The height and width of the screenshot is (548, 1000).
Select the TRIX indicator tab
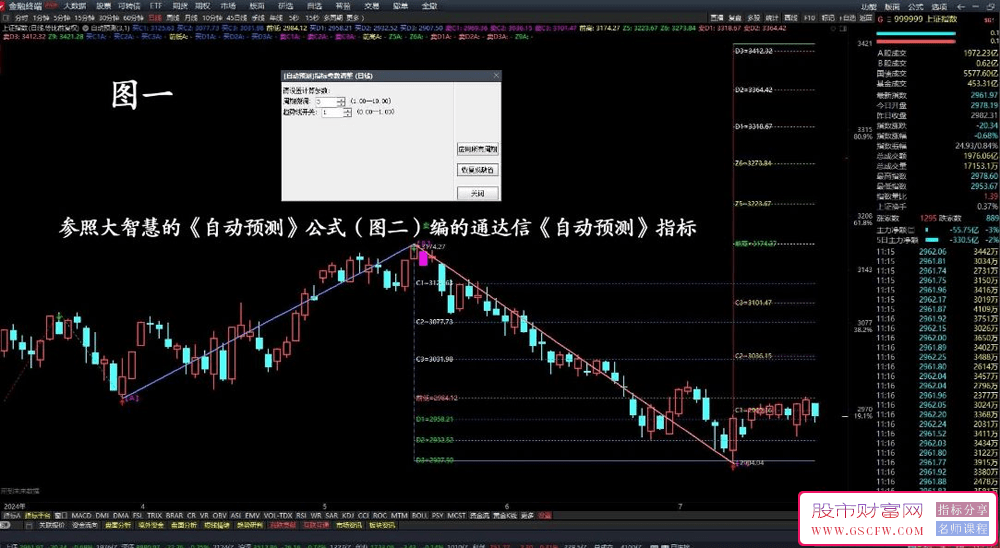(154, 515)
